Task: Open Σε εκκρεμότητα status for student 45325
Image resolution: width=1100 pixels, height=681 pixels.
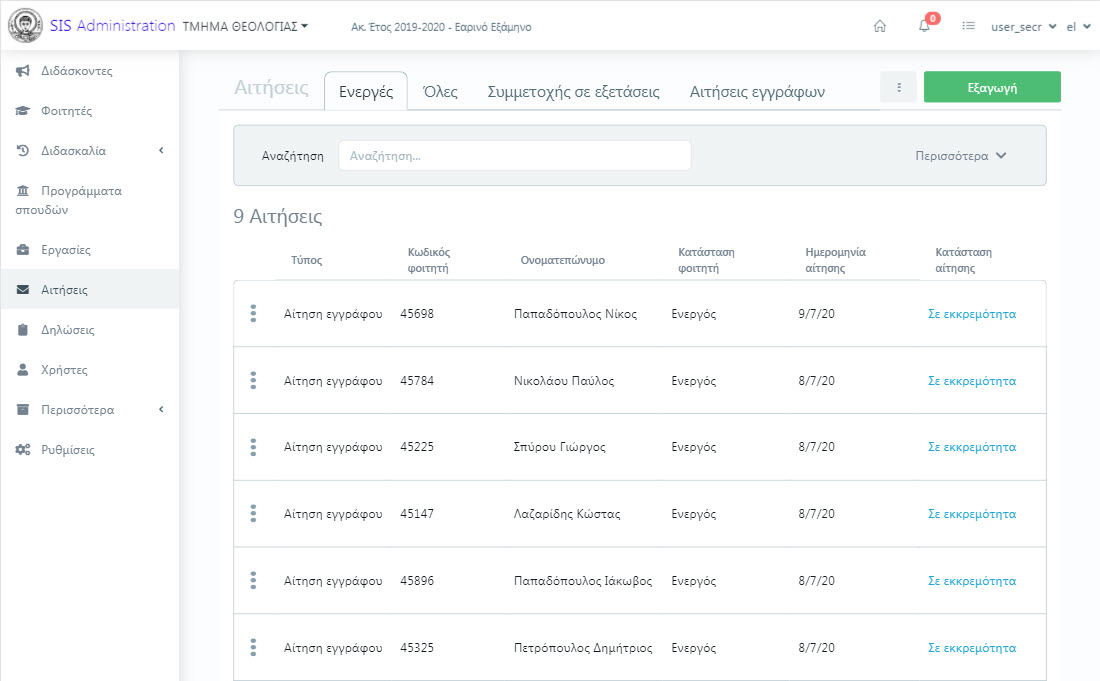Action: pos(972,647)
